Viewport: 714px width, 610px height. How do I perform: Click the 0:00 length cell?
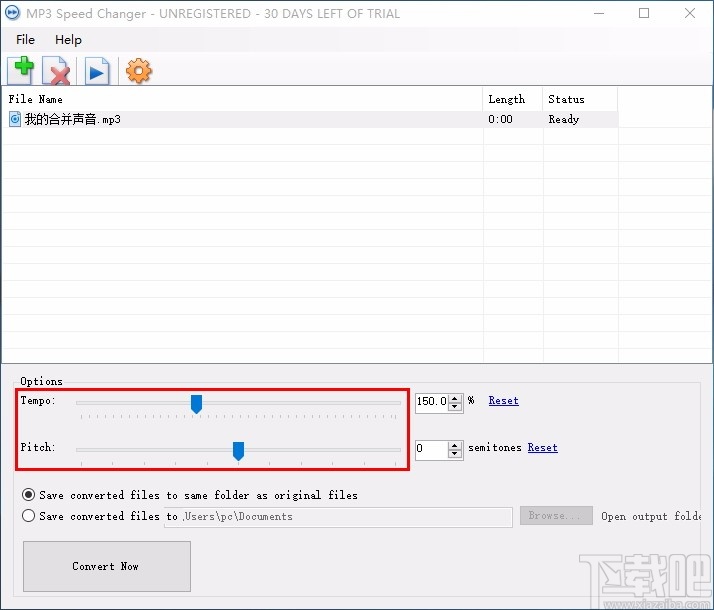coord(500,119)
